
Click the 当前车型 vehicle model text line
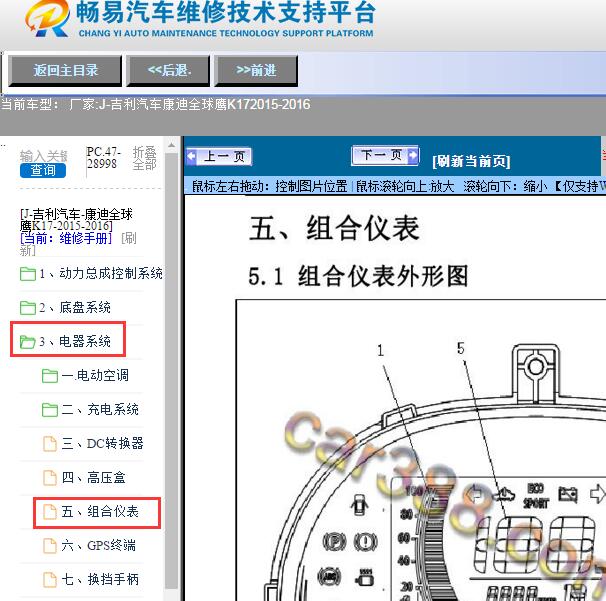tap(155, 104)
